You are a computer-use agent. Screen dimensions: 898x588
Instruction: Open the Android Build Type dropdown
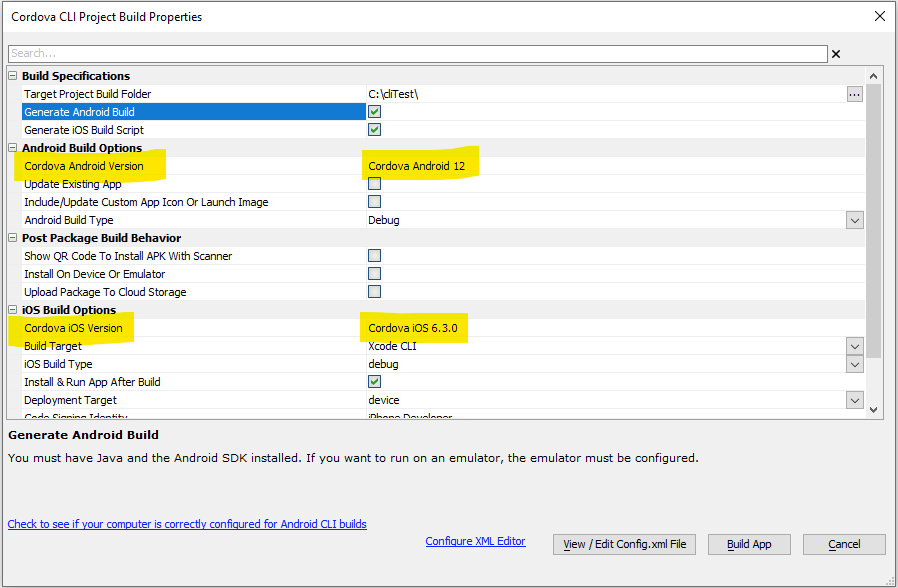(854, 220)
